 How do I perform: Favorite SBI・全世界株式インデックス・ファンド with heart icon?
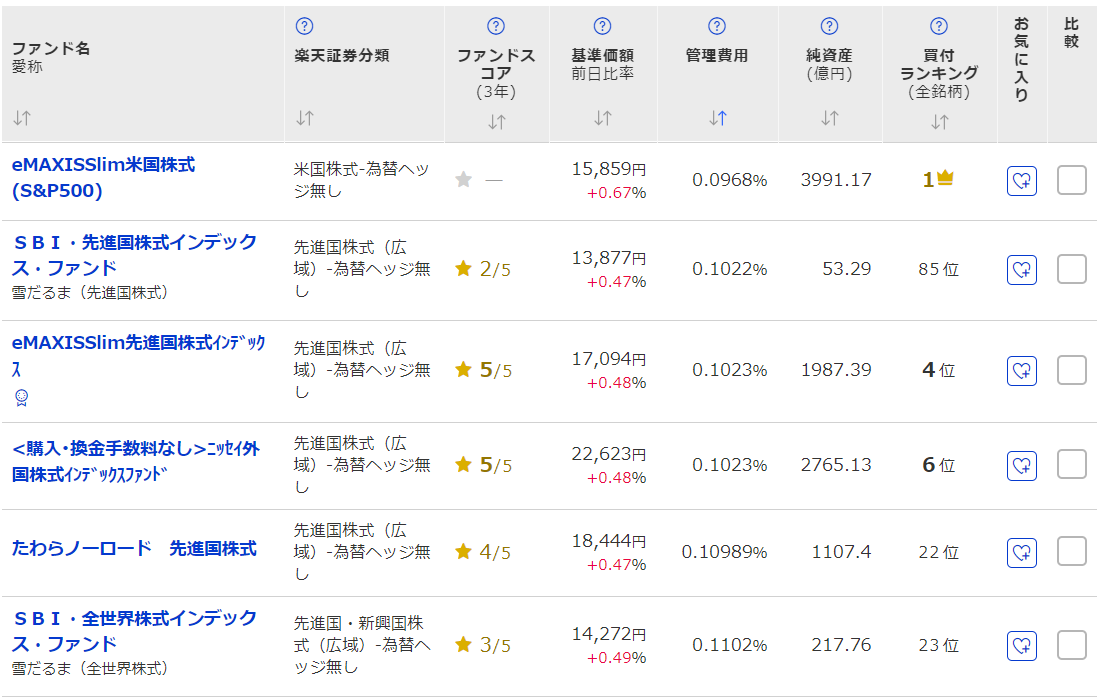tap(1022, 645)
